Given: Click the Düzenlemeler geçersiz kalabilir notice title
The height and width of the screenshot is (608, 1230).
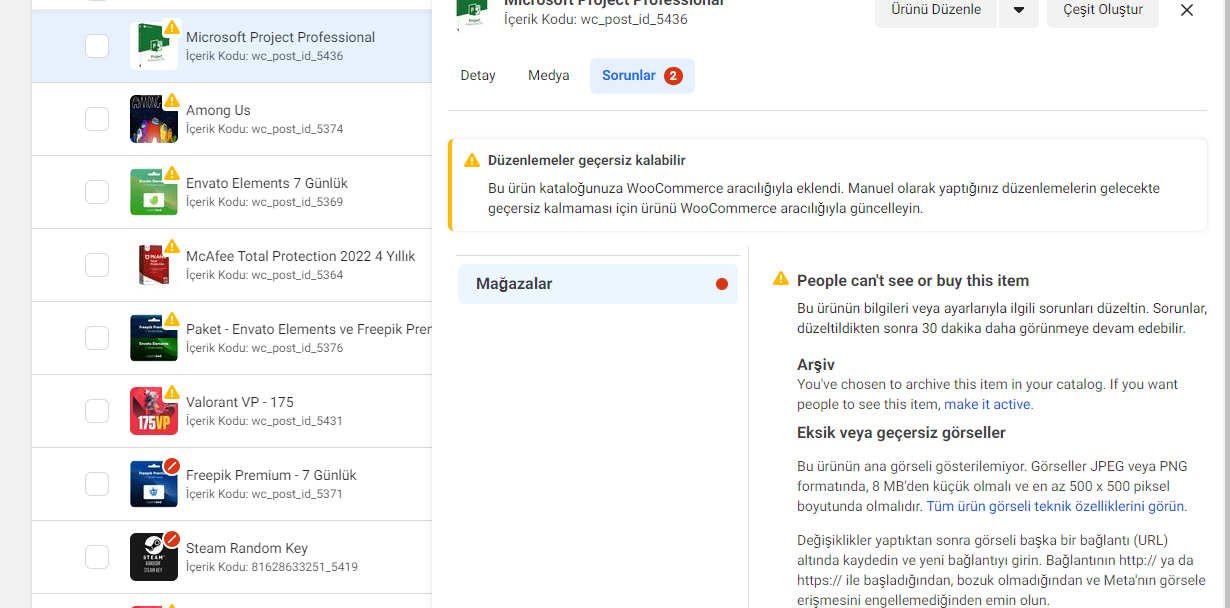Looking at the screenshot, I should click(x=587, y=160).
